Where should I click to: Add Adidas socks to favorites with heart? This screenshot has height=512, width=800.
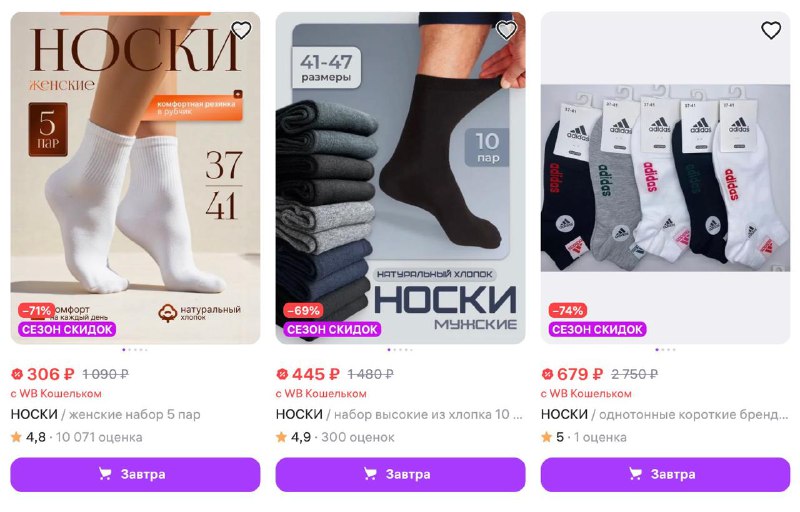(x=771, y=30)
